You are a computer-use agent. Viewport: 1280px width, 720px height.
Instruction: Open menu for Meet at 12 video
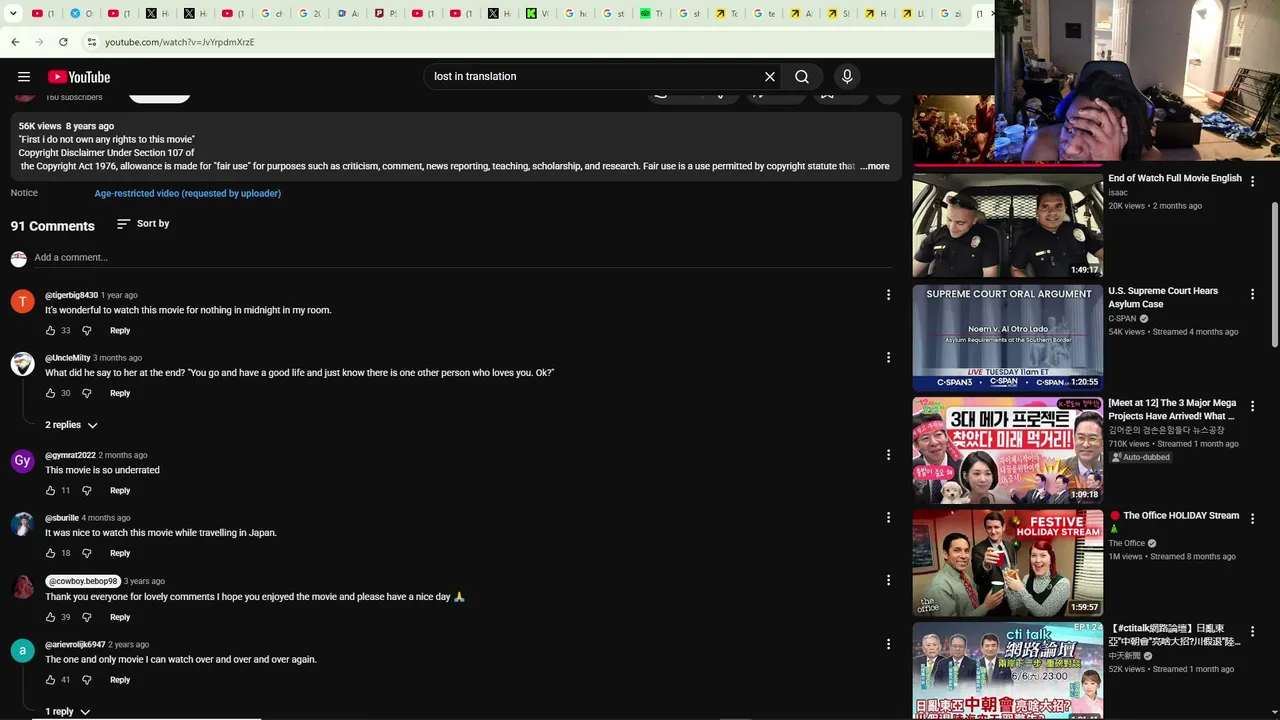click(1252, 406)
